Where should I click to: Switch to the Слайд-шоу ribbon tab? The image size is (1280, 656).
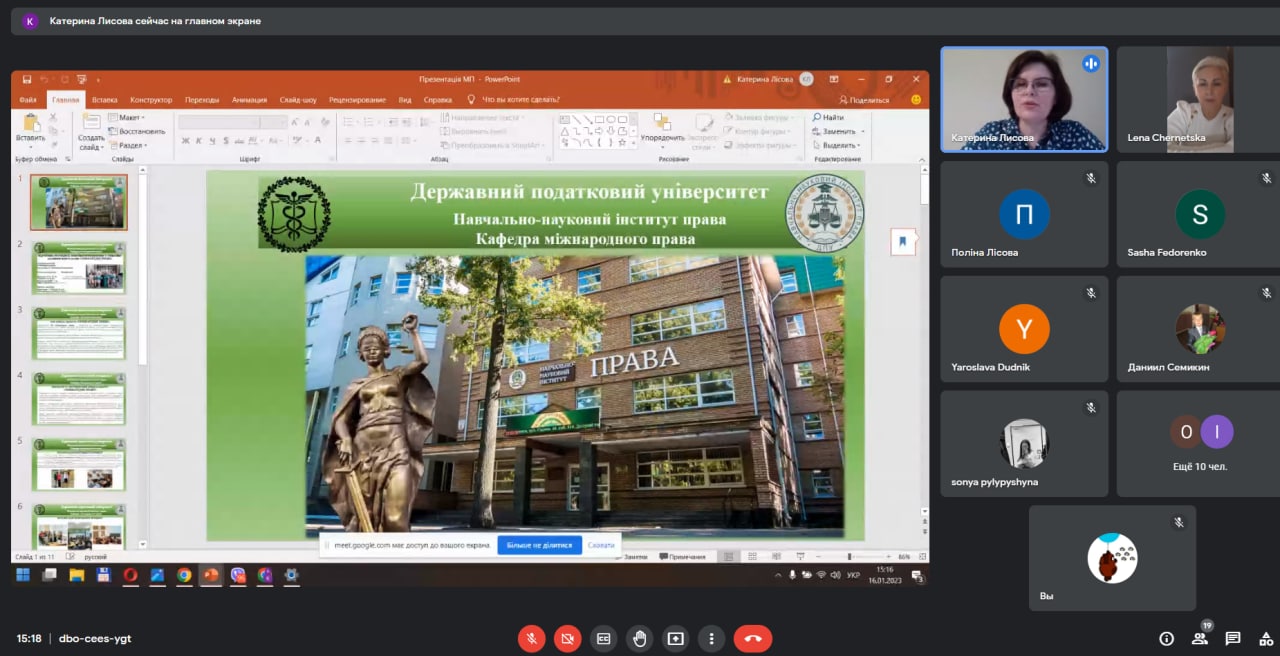point(298,100)
